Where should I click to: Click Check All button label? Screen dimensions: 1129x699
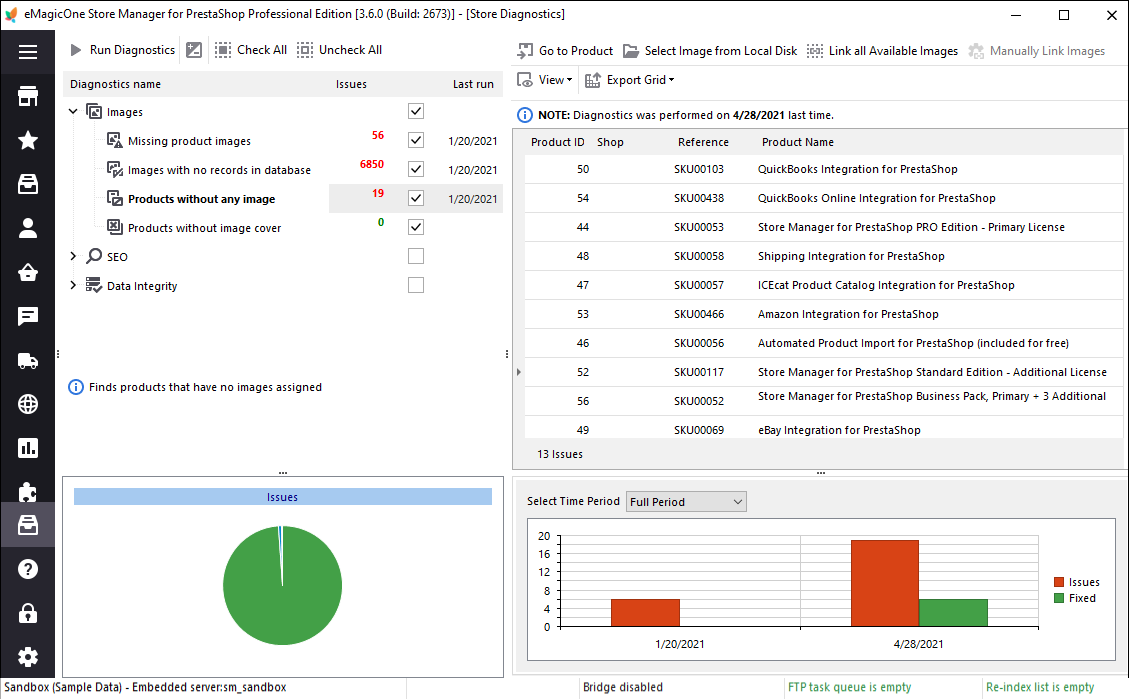coord(262,50)
